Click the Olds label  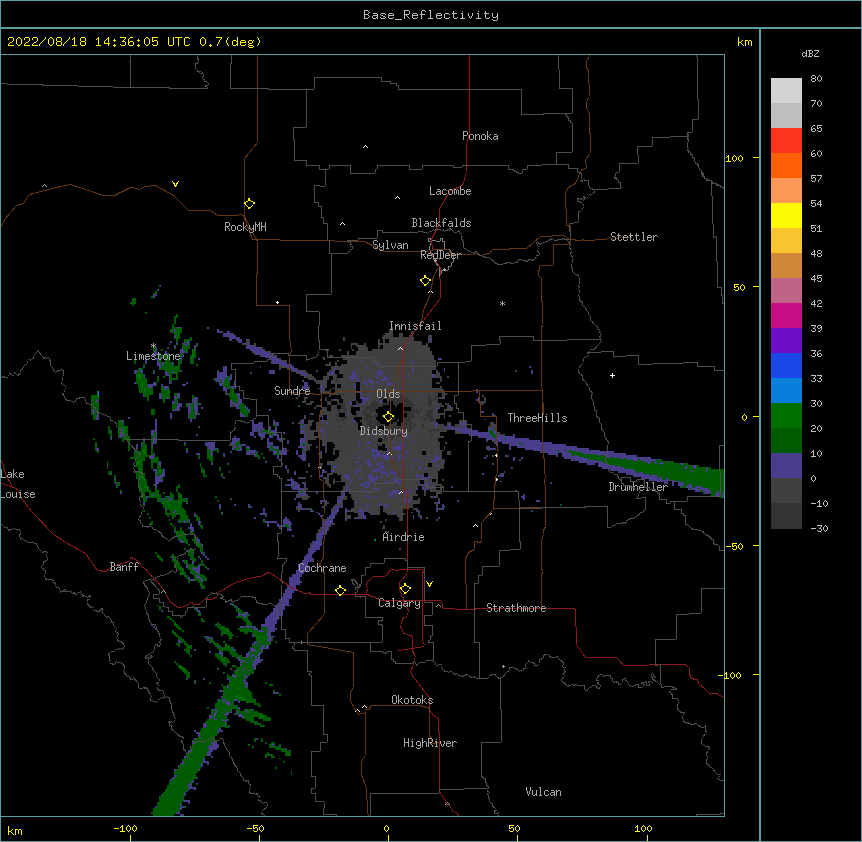(x=388, y=394)
